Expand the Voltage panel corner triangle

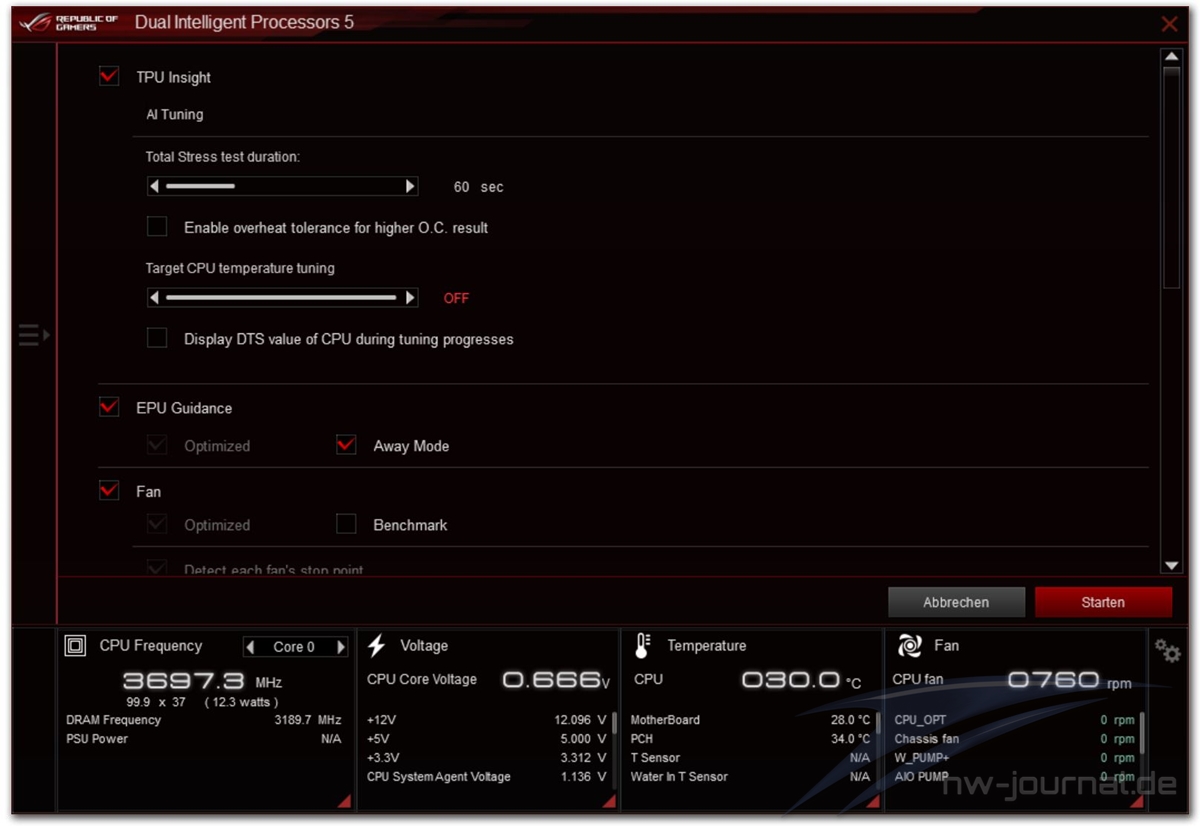pyautogui.click(x=609, y=801)
